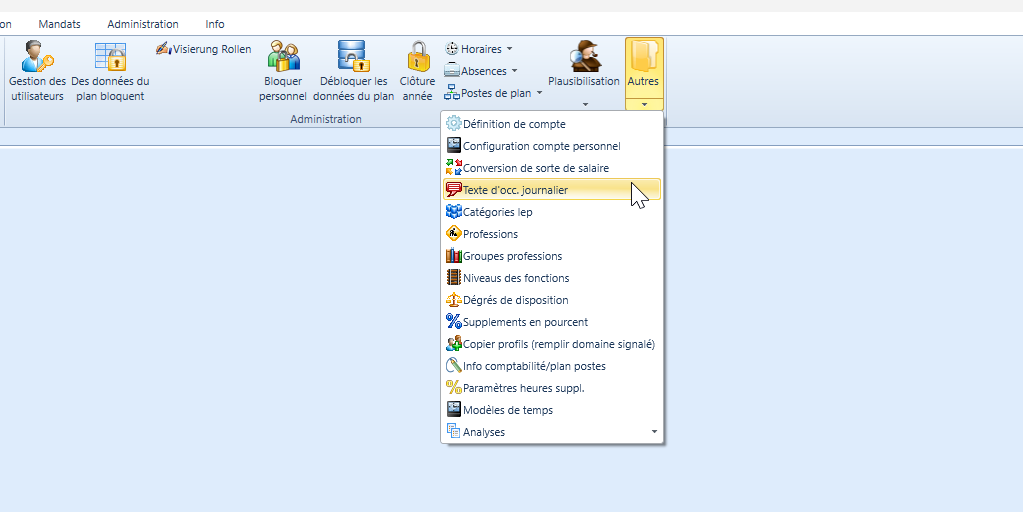Click the Autres folder icon

click(643, 58)
